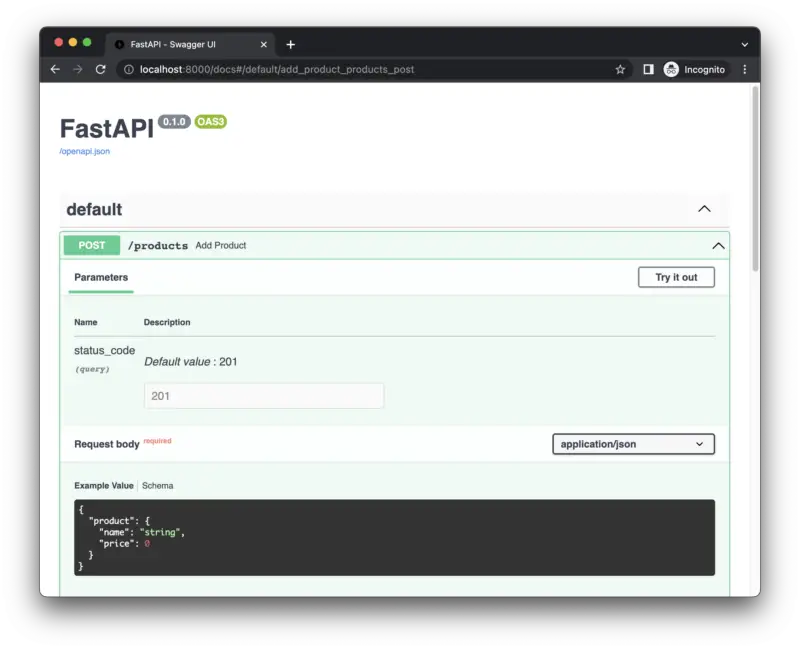Click the FastAPI title heading
800x649 pixels.
click(x=107, y=129)
